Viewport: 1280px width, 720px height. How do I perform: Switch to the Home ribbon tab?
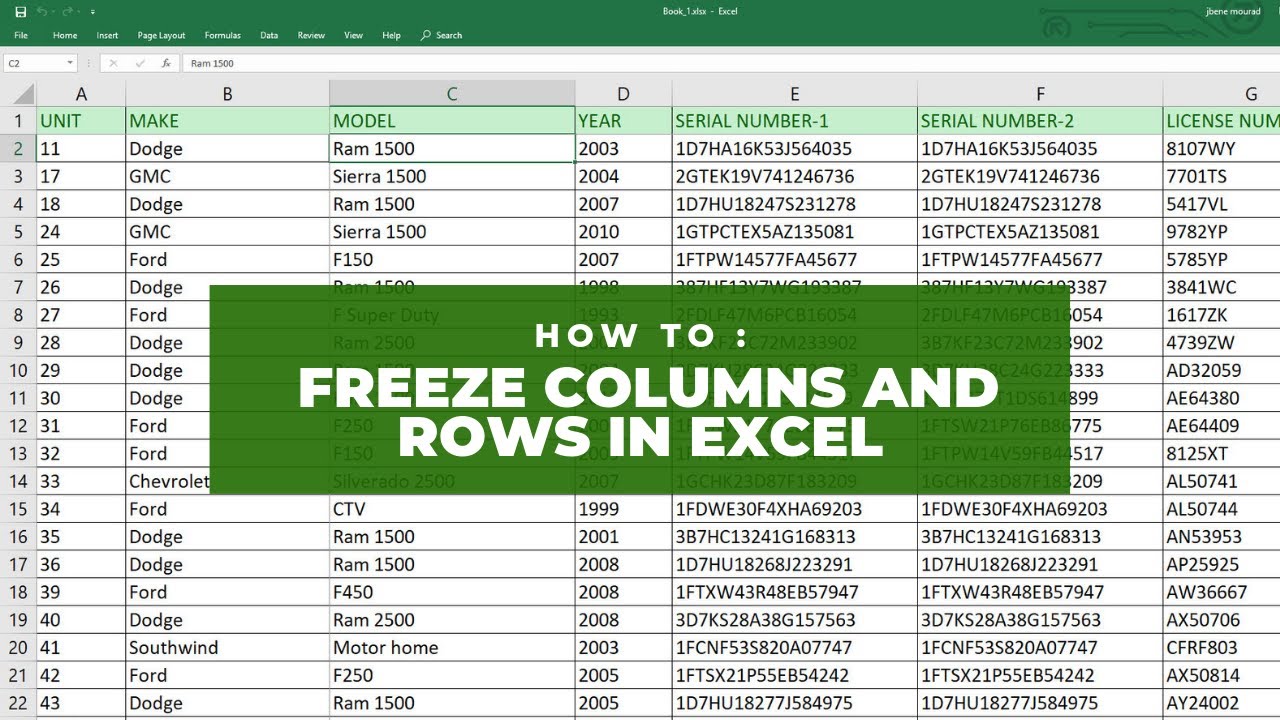point(65,35)
